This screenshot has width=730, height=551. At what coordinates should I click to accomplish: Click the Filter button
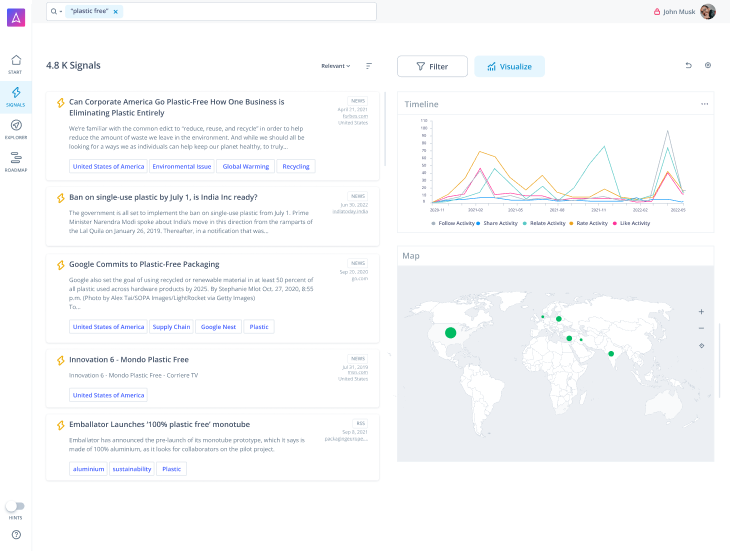click(x=432, y=66)
